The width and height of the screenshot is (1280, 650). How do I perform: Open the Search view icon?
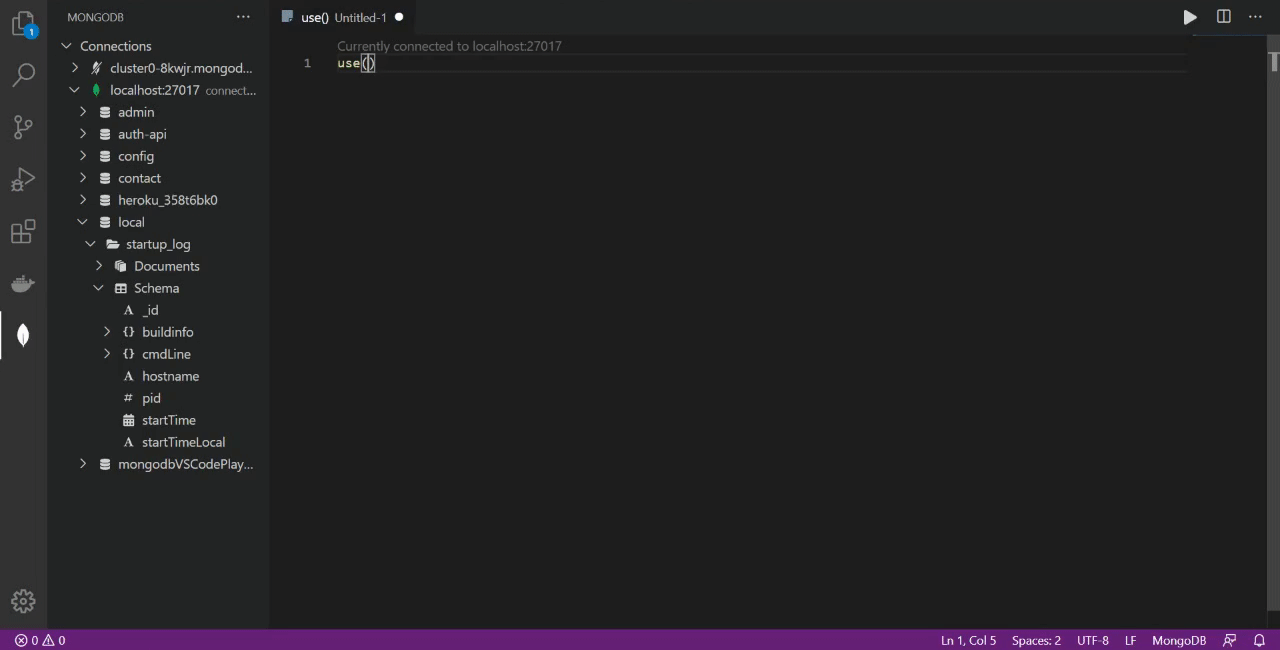pyautogui.click(x=23, y=75)
